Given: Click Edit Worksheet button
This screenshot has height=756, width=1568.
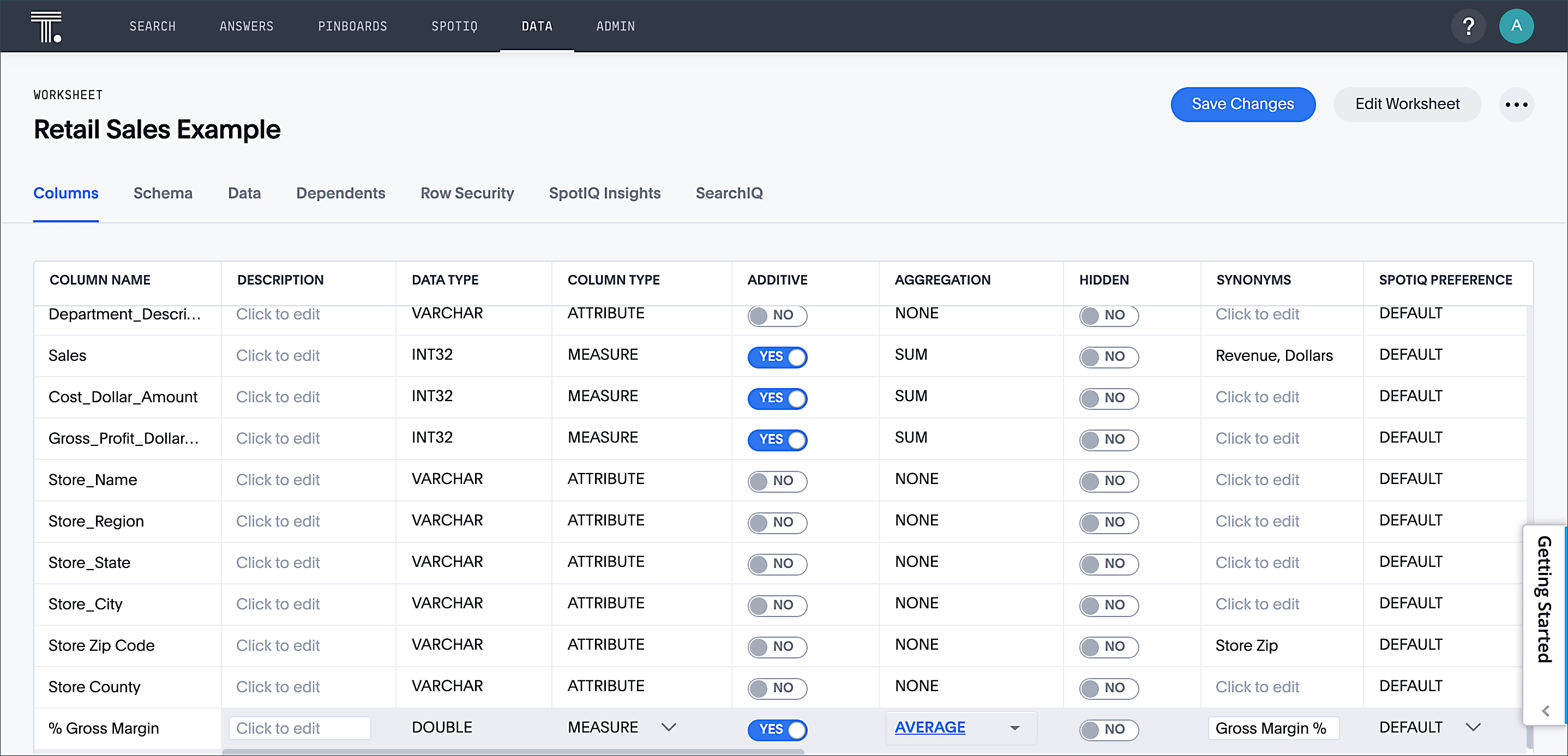Looking at the screenshot, I should click(1407, 103).
